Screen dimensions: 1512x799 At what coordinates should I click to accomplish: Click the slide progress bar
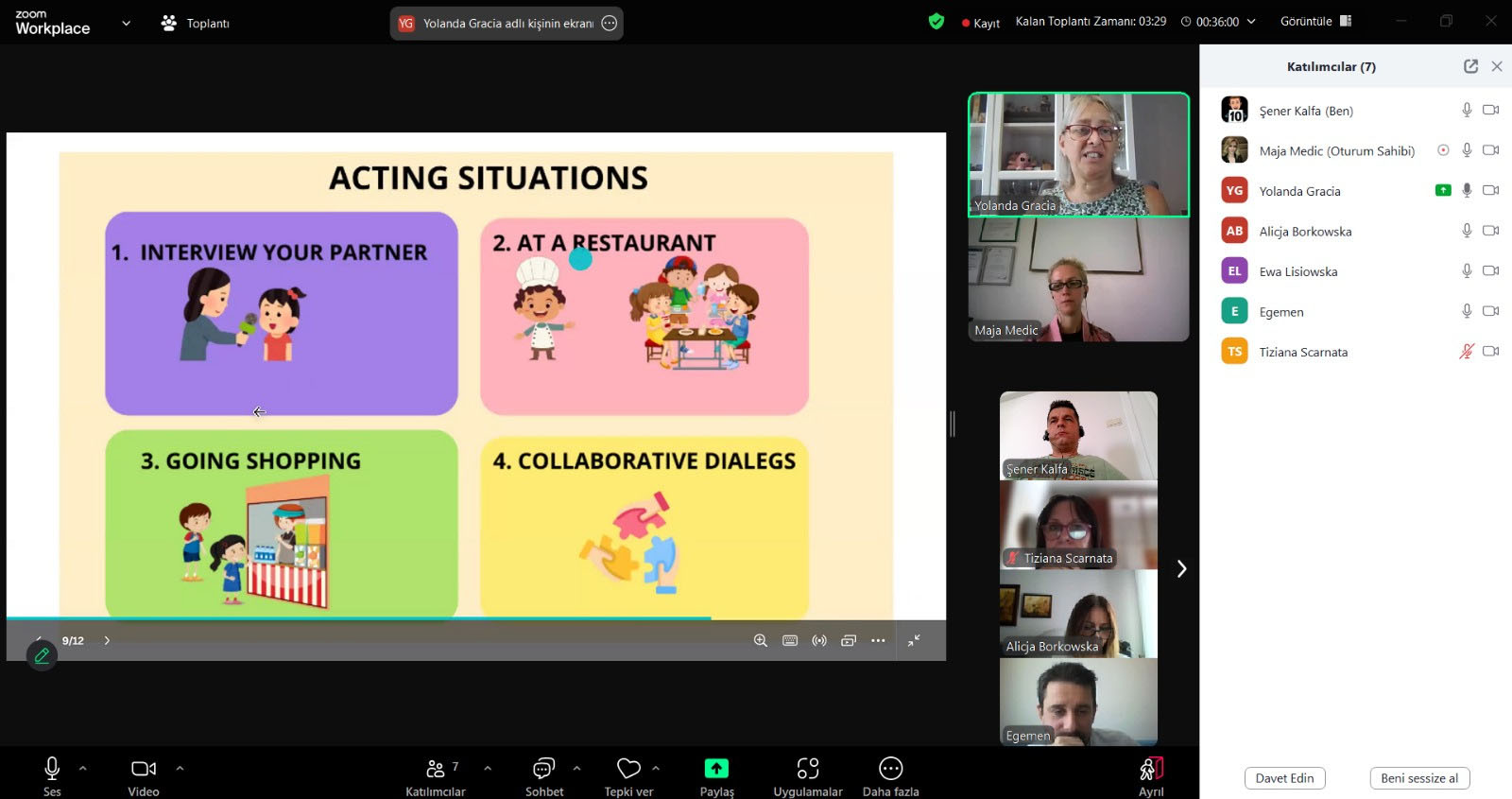pyautogui.click(x=378, y=618)
